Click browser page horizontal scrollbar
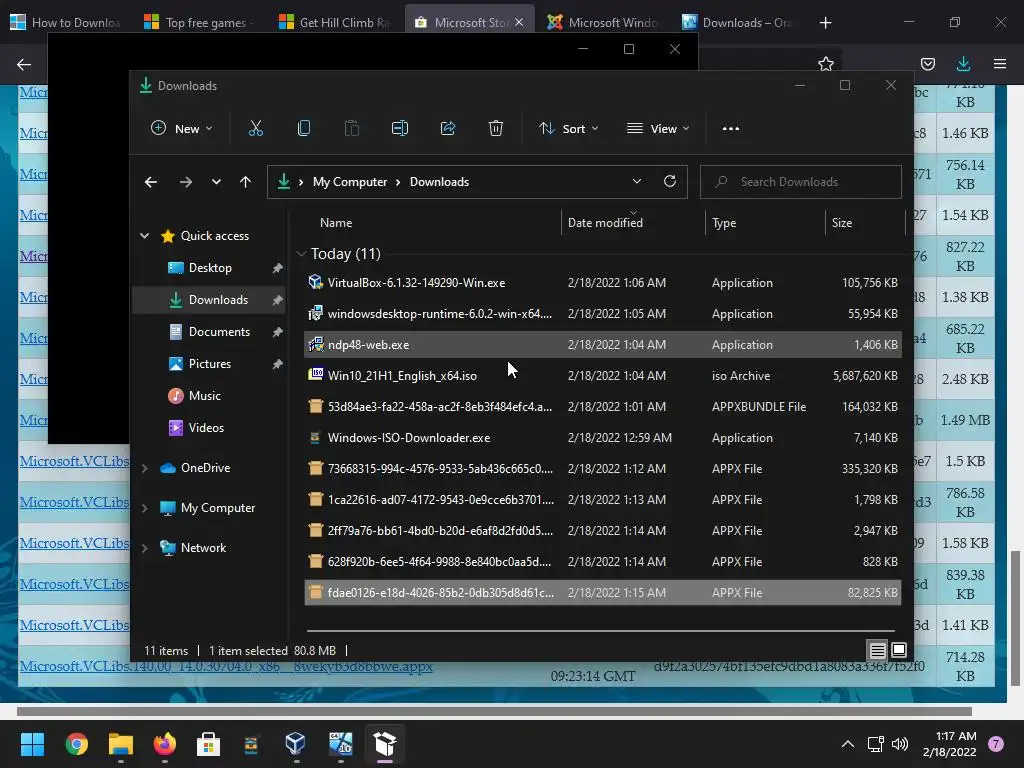This screenshot has width=1024, height=768. (x=494, y=711)
